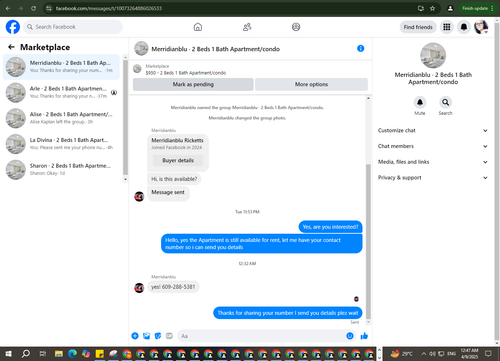Go to the Home feed icon

(x=198, y=27)
